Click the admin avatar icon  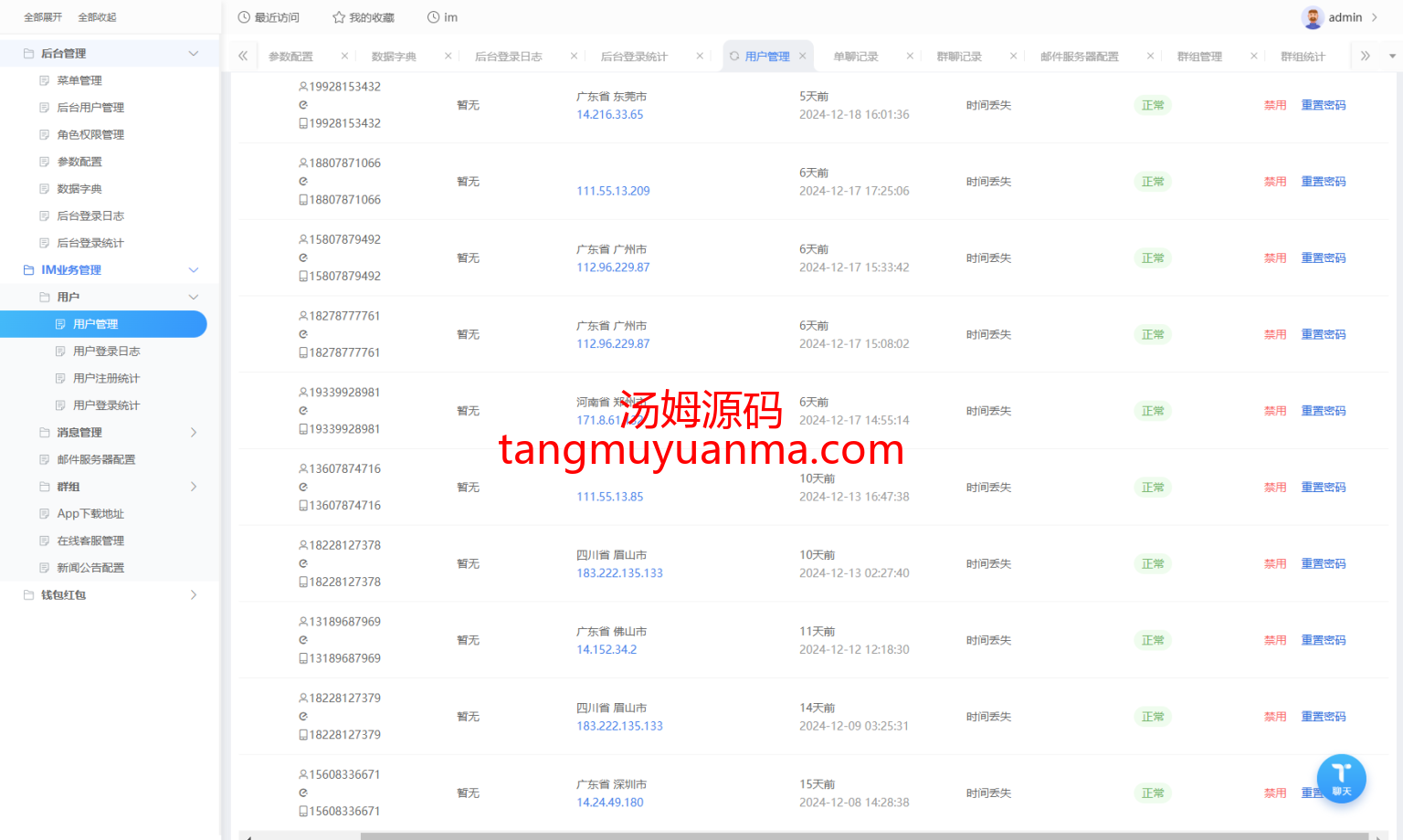click(x=1313, y=17)
